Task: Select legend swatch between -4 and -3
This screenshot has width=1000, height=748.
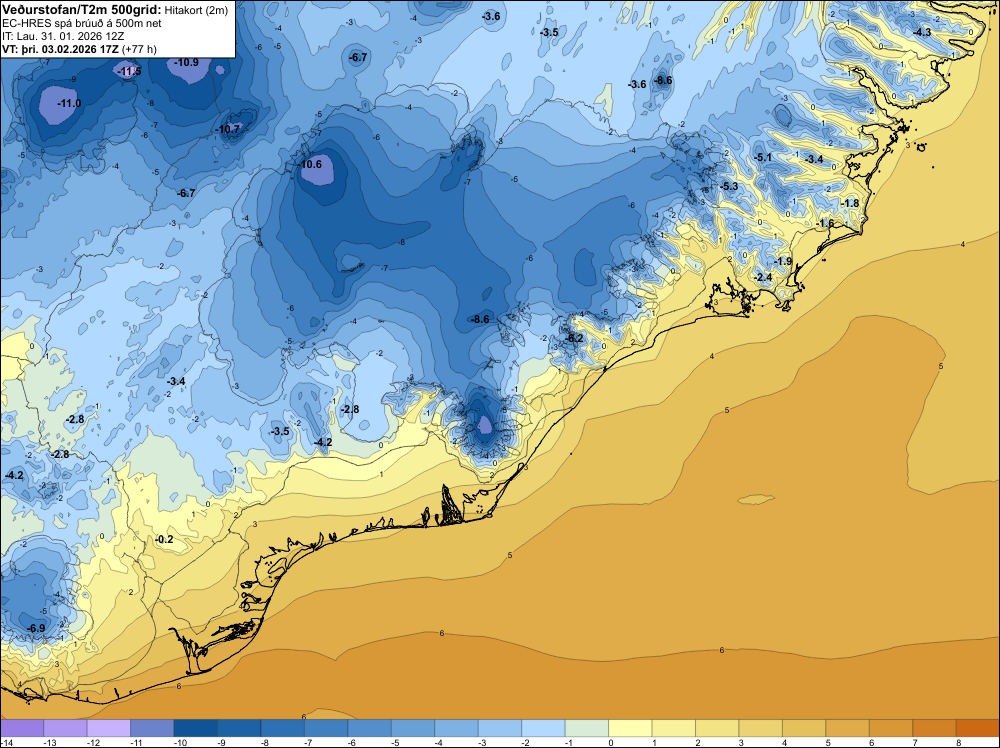Action: (457, 728)
